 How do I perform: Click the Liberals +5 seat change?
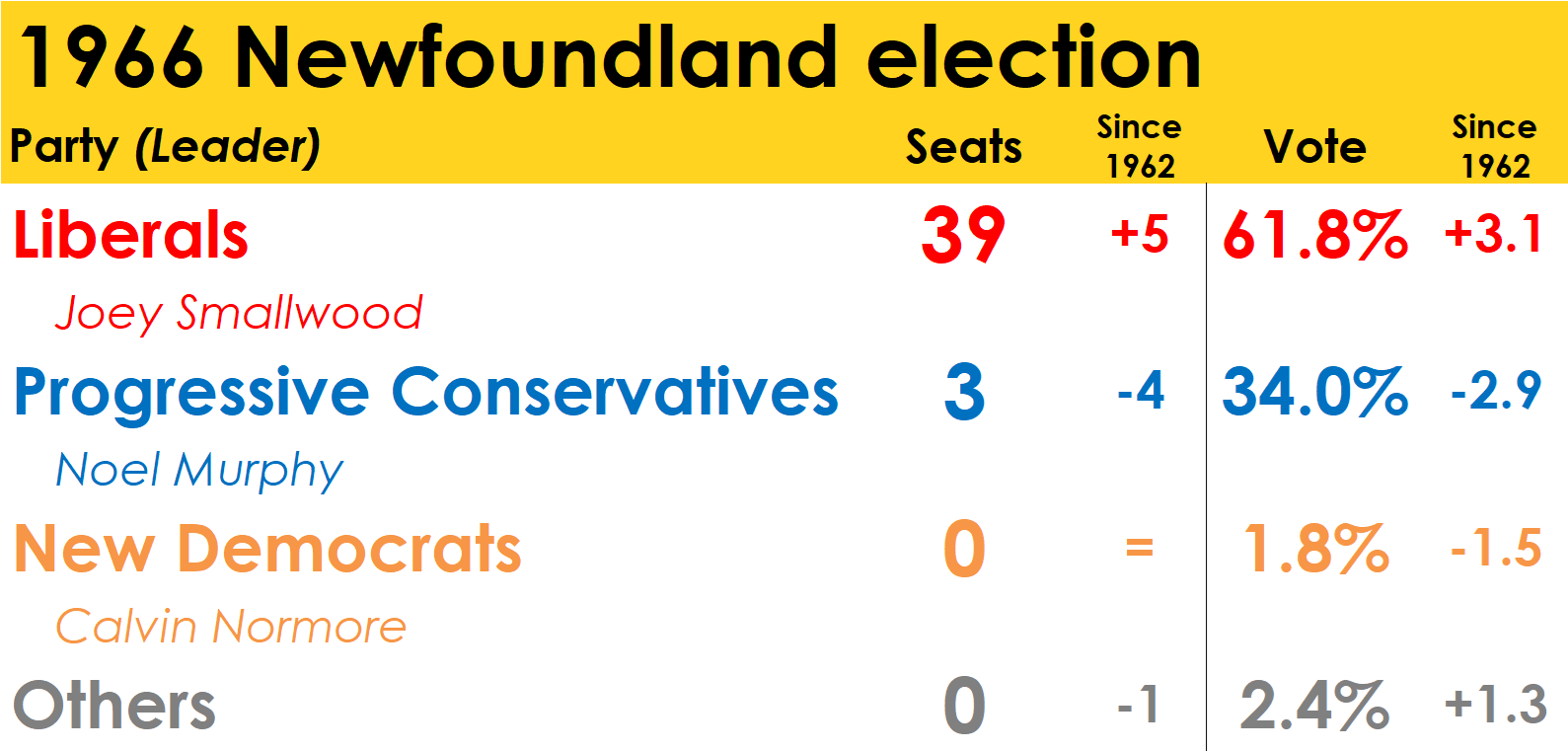pyautogui.click(x=1140, y=236)
